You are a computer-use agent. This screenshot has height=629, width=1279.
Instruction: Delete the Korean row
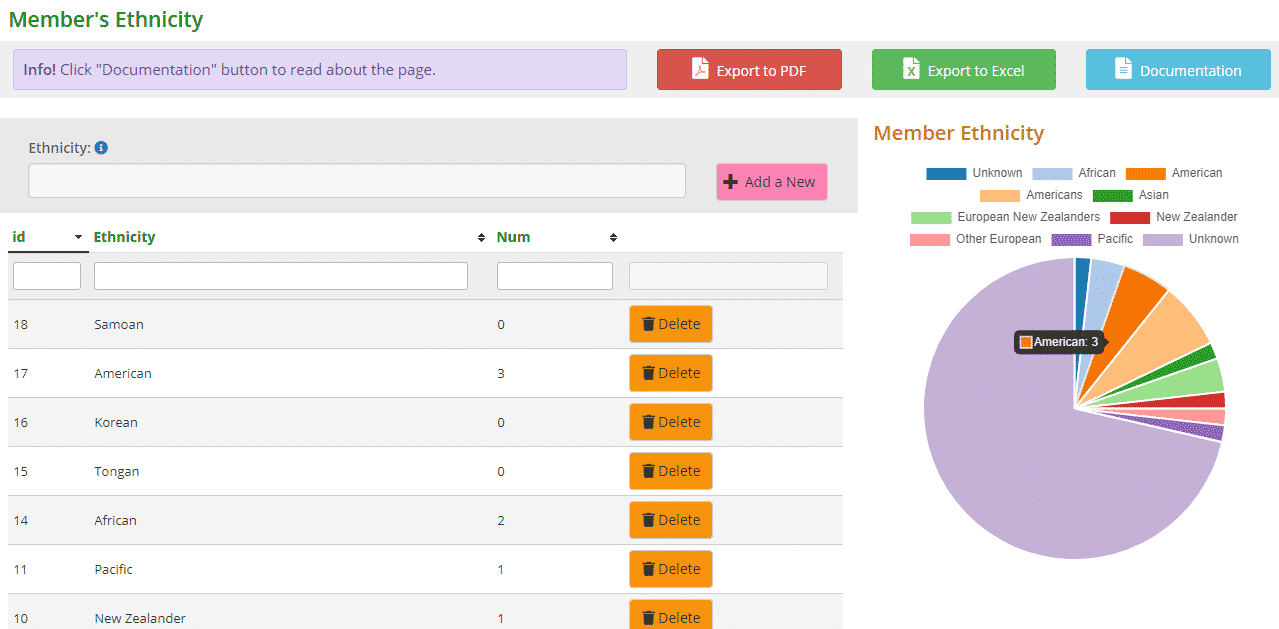(671, 422)
